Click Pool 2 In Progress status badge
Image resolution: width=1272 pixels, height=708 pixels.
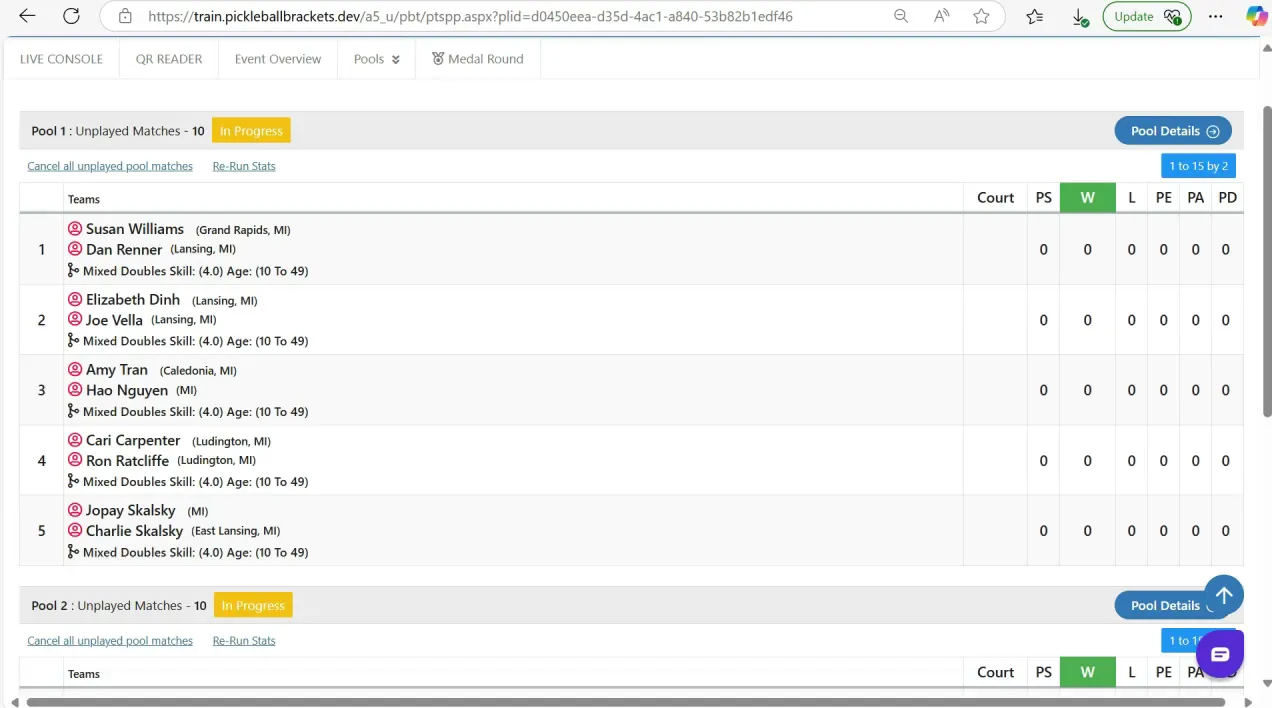click(253, 605)
